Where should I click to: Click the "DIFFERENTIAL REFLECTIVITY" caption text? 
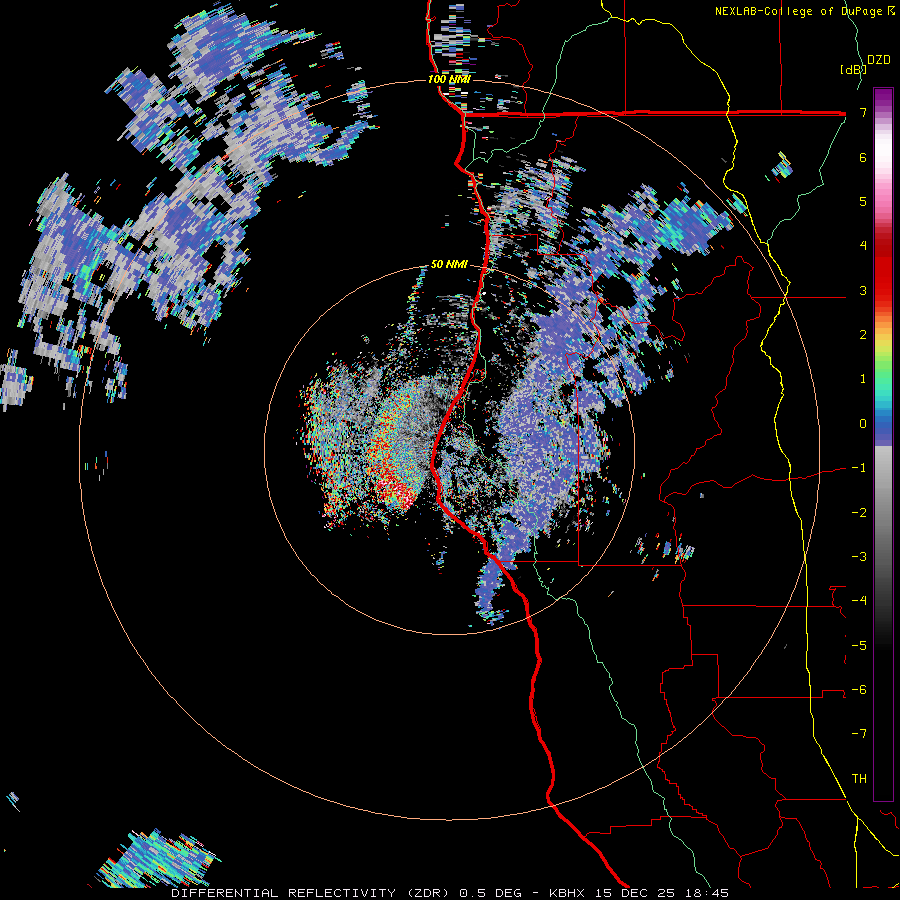click(x=284, y=893)
